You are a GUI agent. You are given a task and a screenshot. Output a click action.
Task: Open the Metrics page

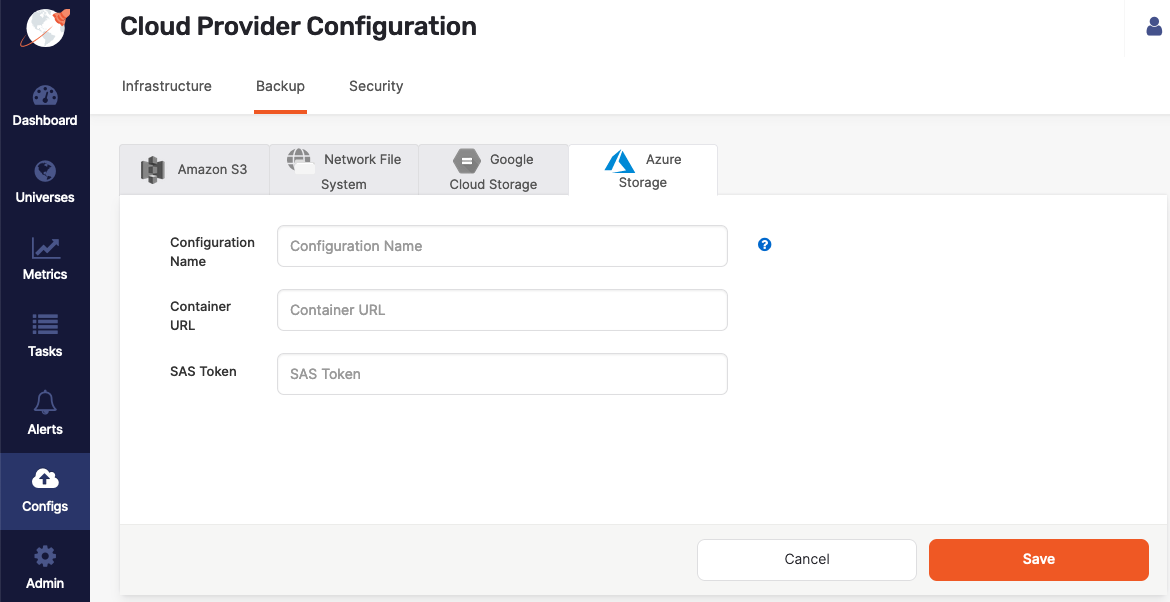(x=45, y=260)
